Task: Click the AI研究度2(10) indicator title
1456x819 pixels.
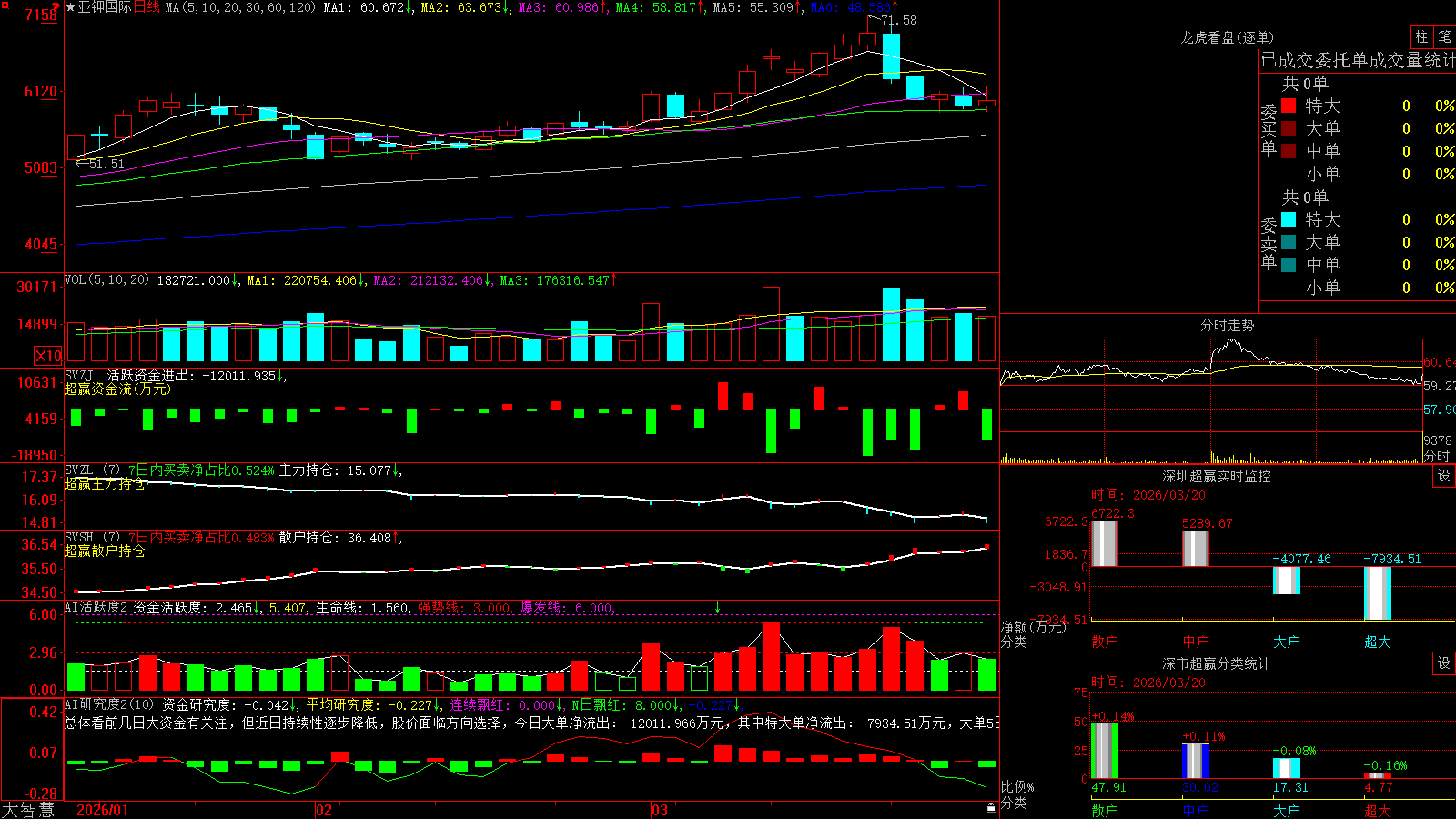Action: (x=110, y=704)
